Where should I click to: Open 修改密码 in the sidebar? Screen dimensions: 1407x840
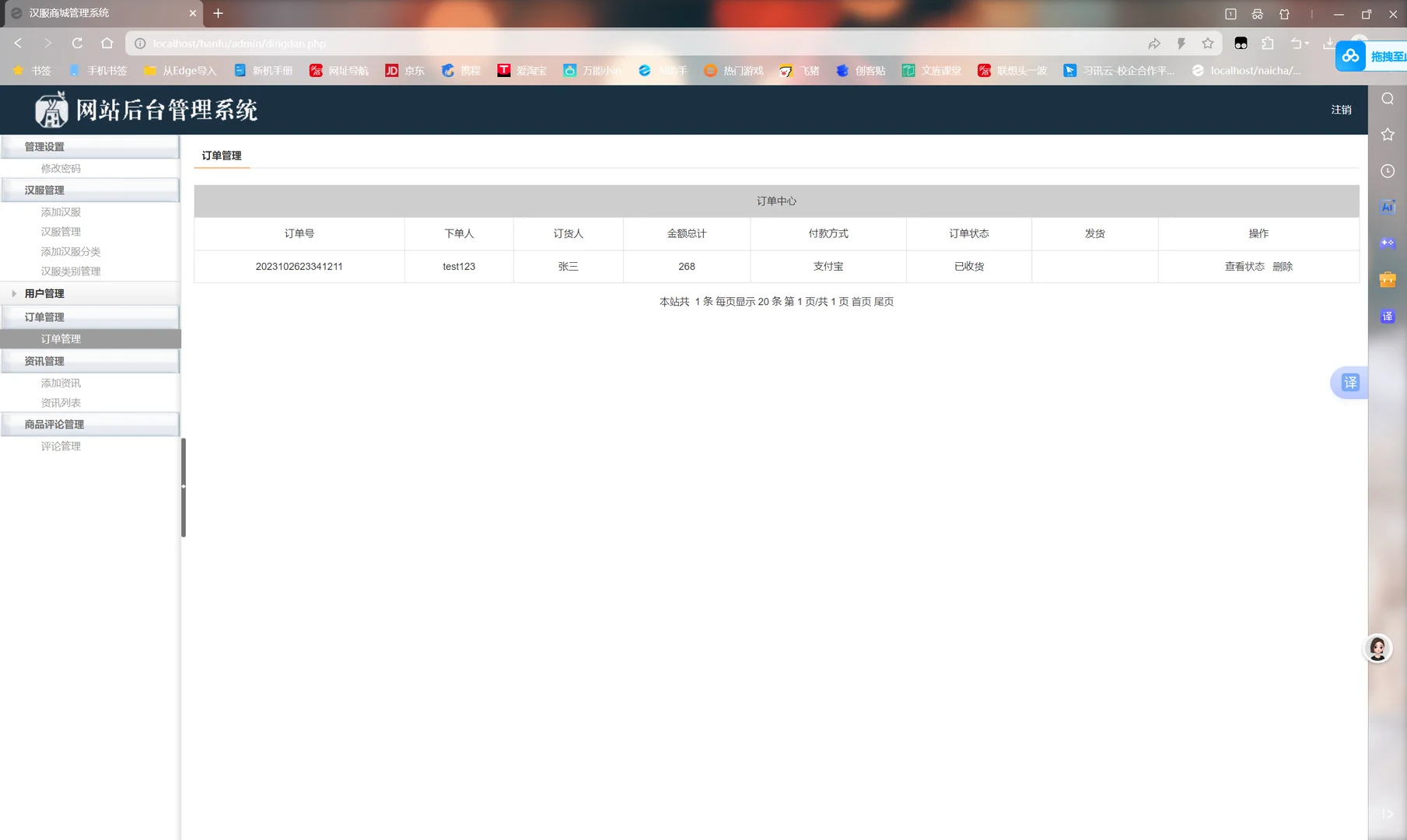pyautogui.click(x=61, y=168)
